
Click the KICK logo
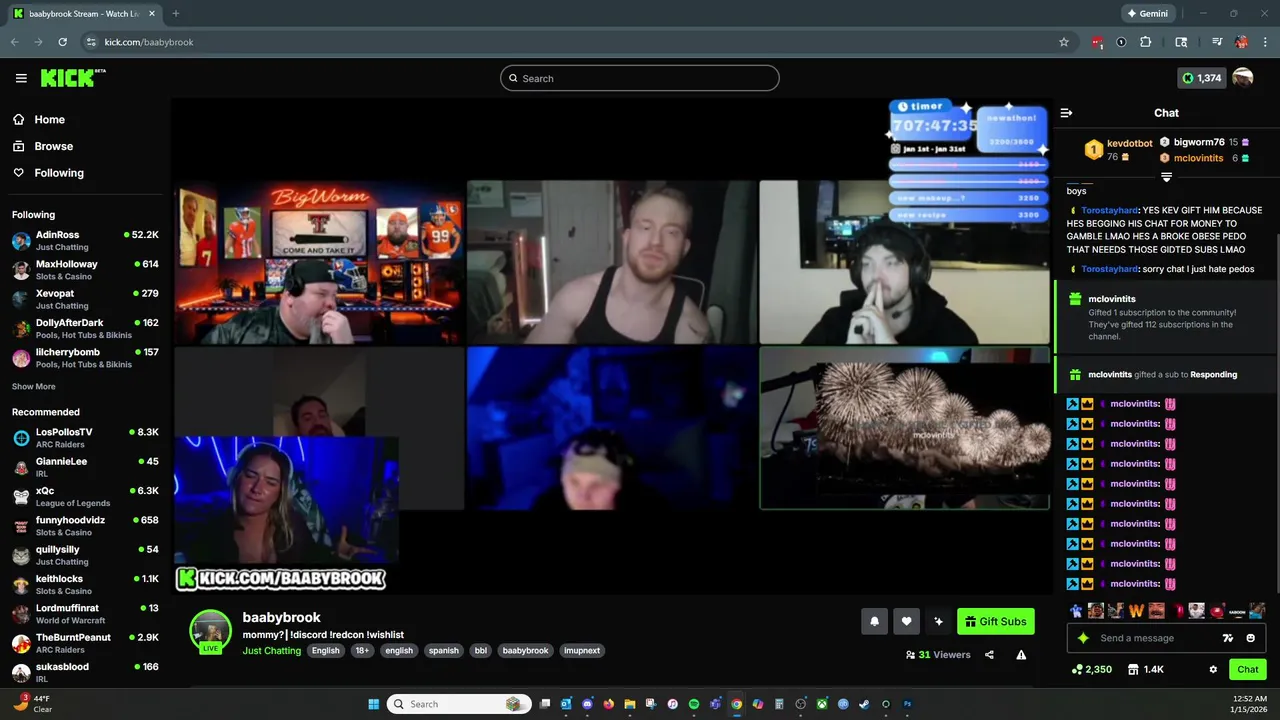coord(72,78)
